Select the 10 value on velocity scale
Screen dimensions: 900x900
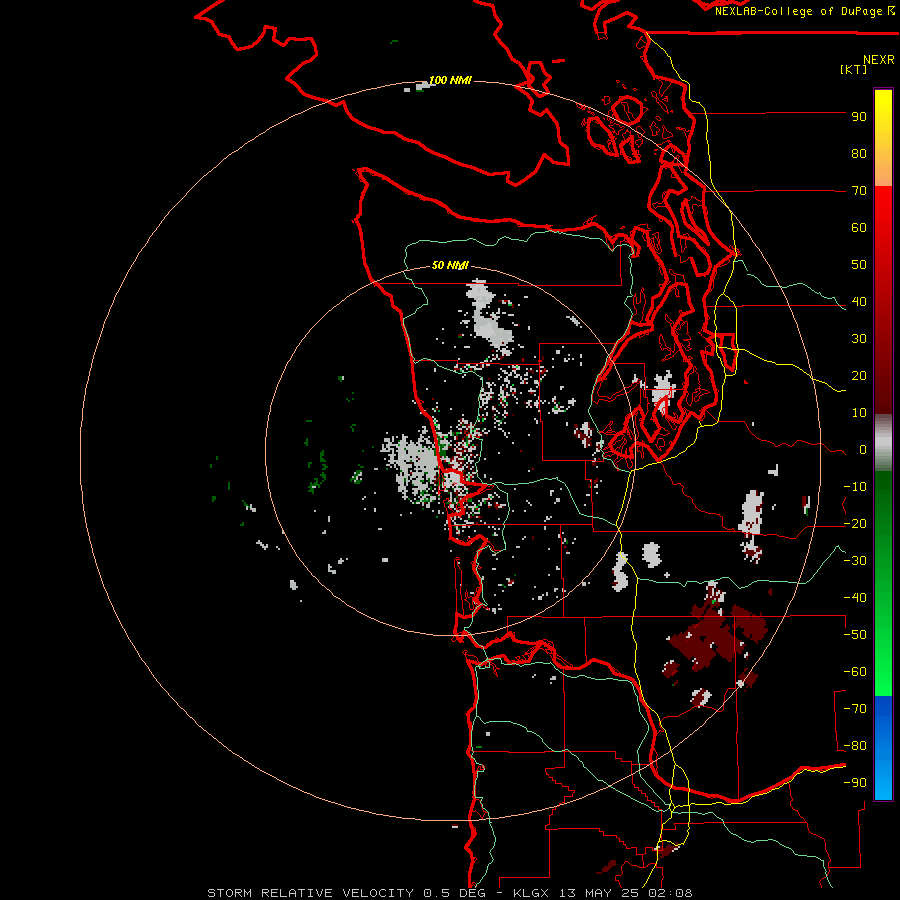tap(859, 413)
